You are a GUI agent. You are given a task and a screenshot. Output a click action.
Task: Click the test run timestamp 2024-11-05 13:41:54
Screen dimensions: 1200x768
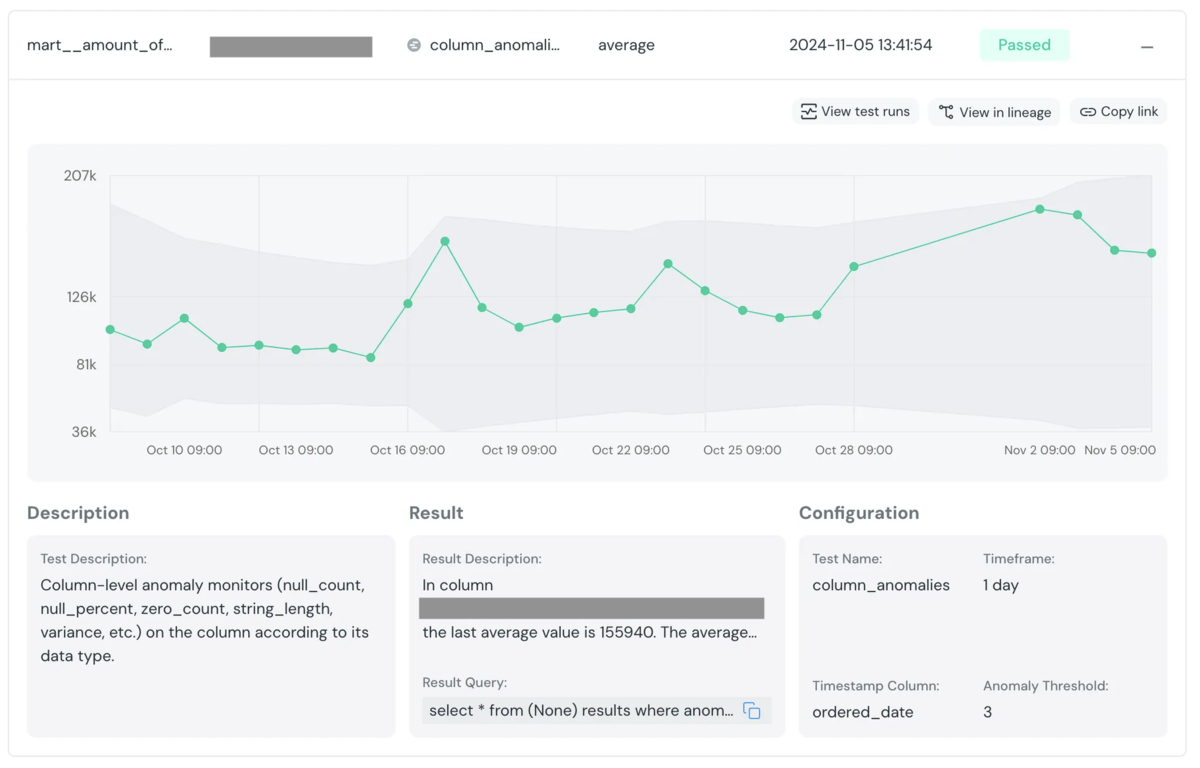[860, 45]
